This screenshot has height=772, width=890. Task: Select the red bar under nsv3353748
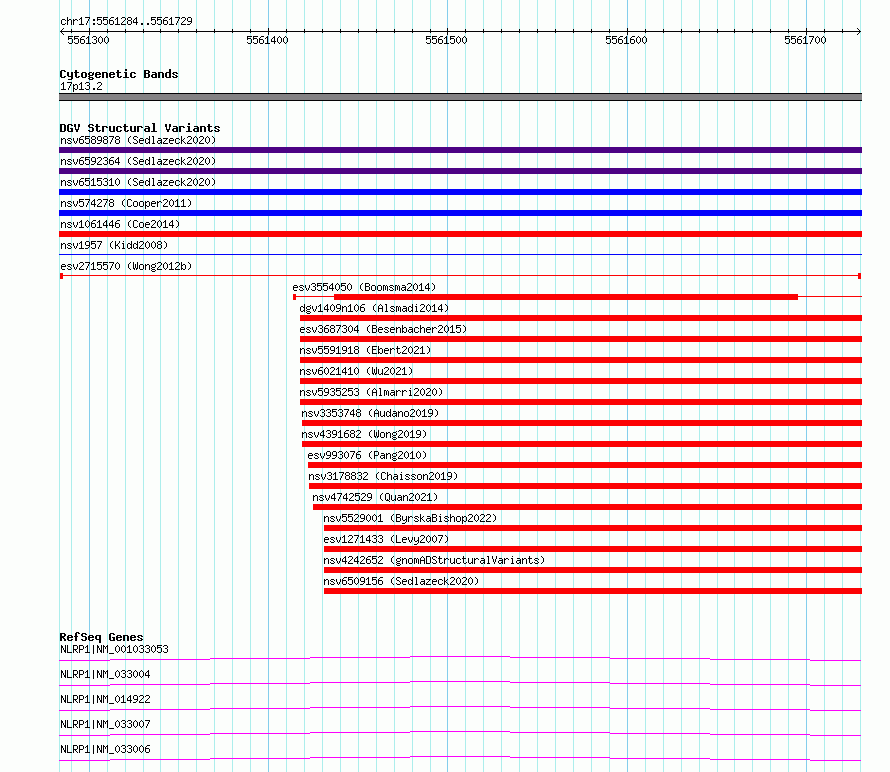[582, 423]
